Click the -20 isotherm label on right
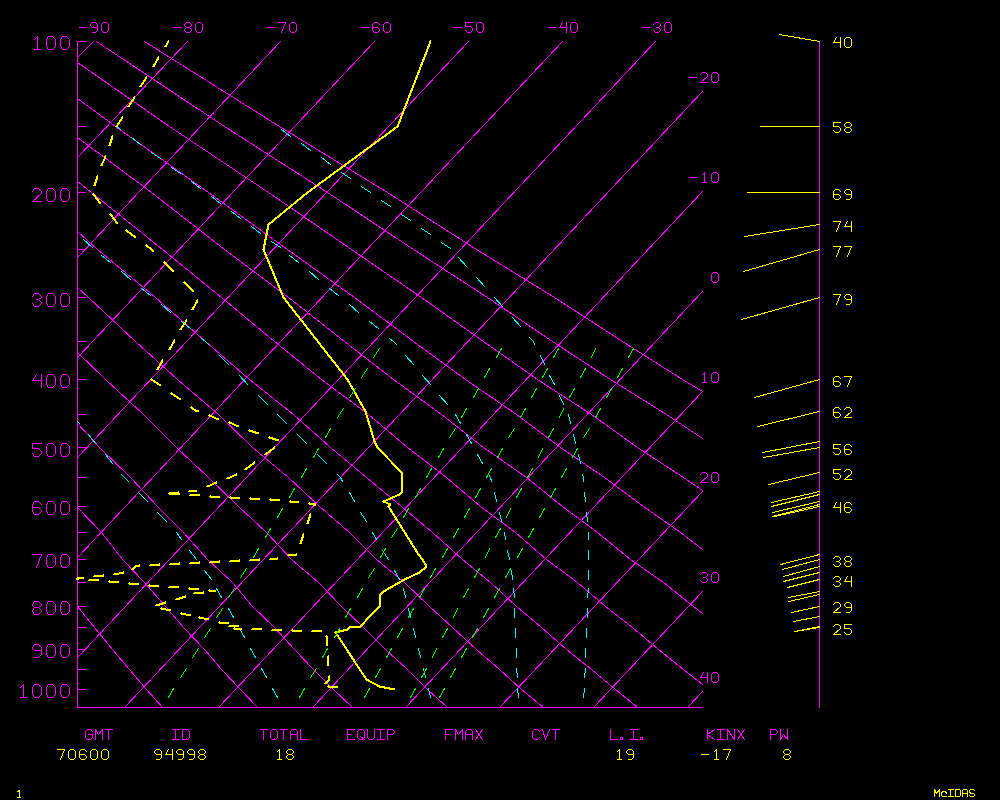The width and height of the screenshot is (1000, 800). coord(705,78)
